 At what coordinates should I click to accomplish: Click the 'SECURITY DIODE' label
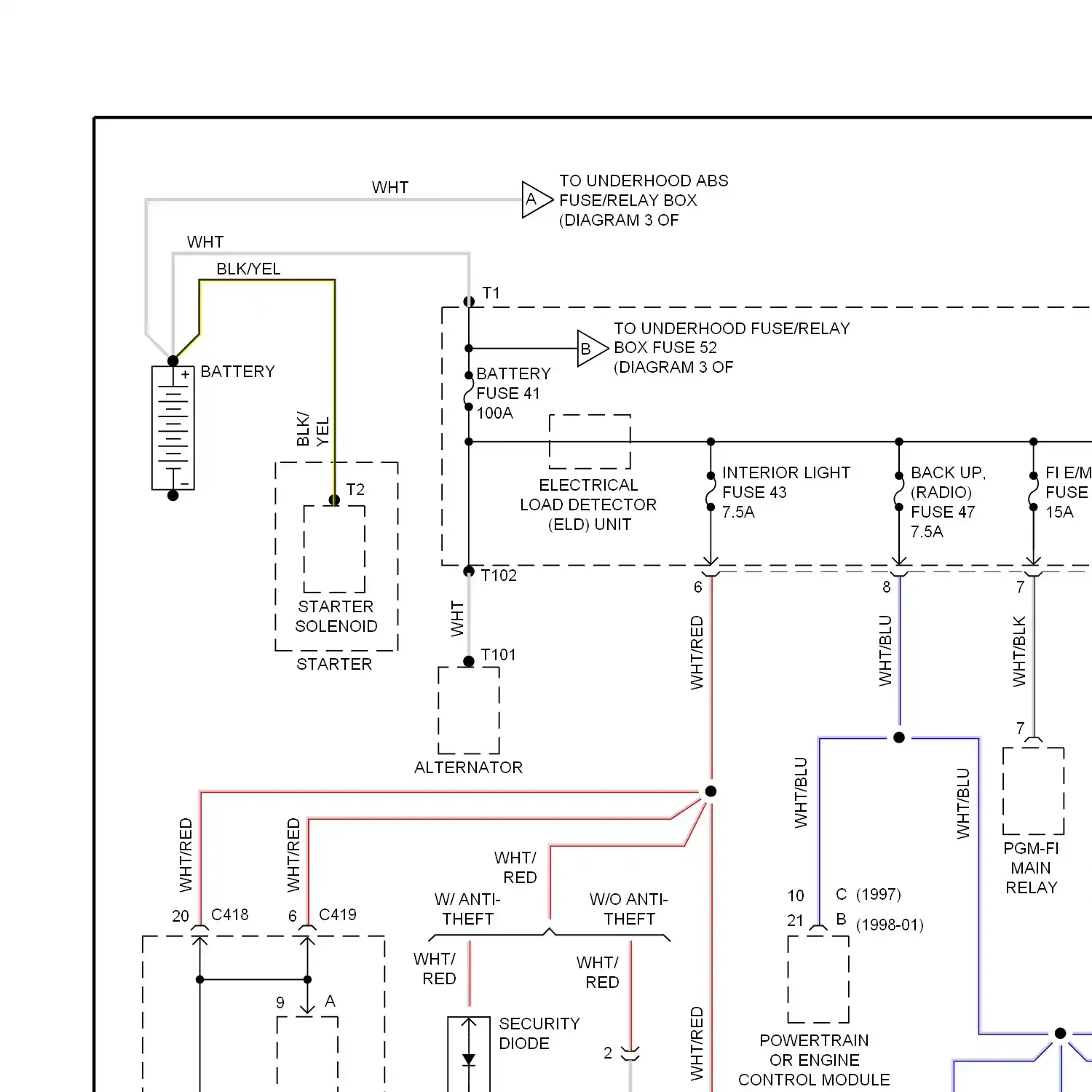pos(539,1033)
